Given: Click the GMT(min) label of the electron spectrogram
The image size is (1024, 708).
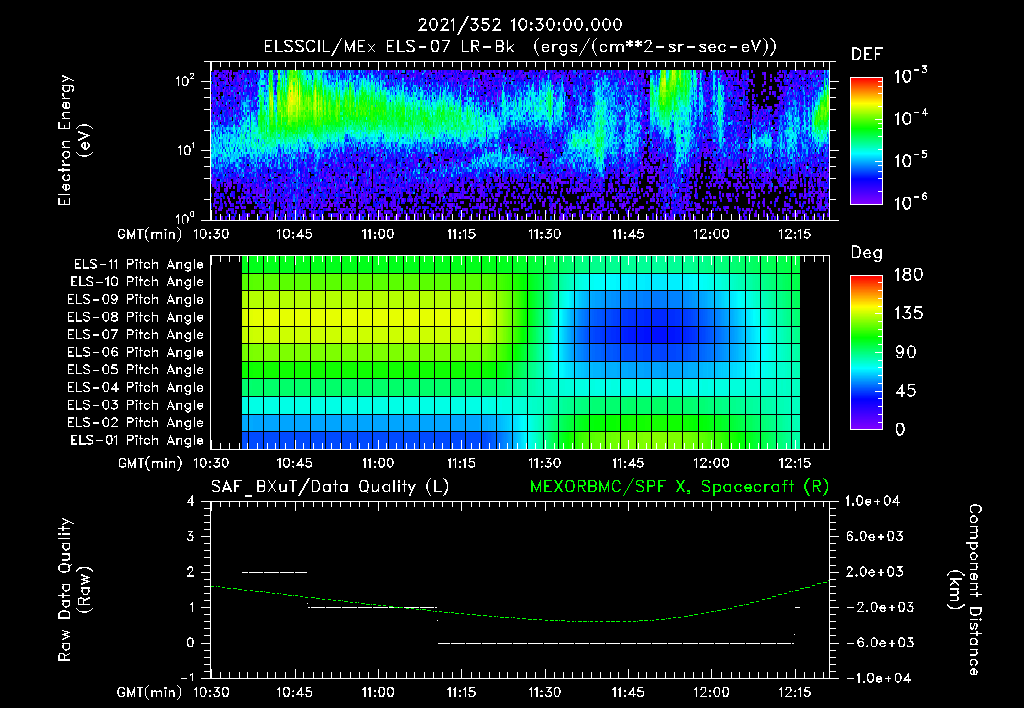Looking at the screenshot, I should tap(149, 235).
